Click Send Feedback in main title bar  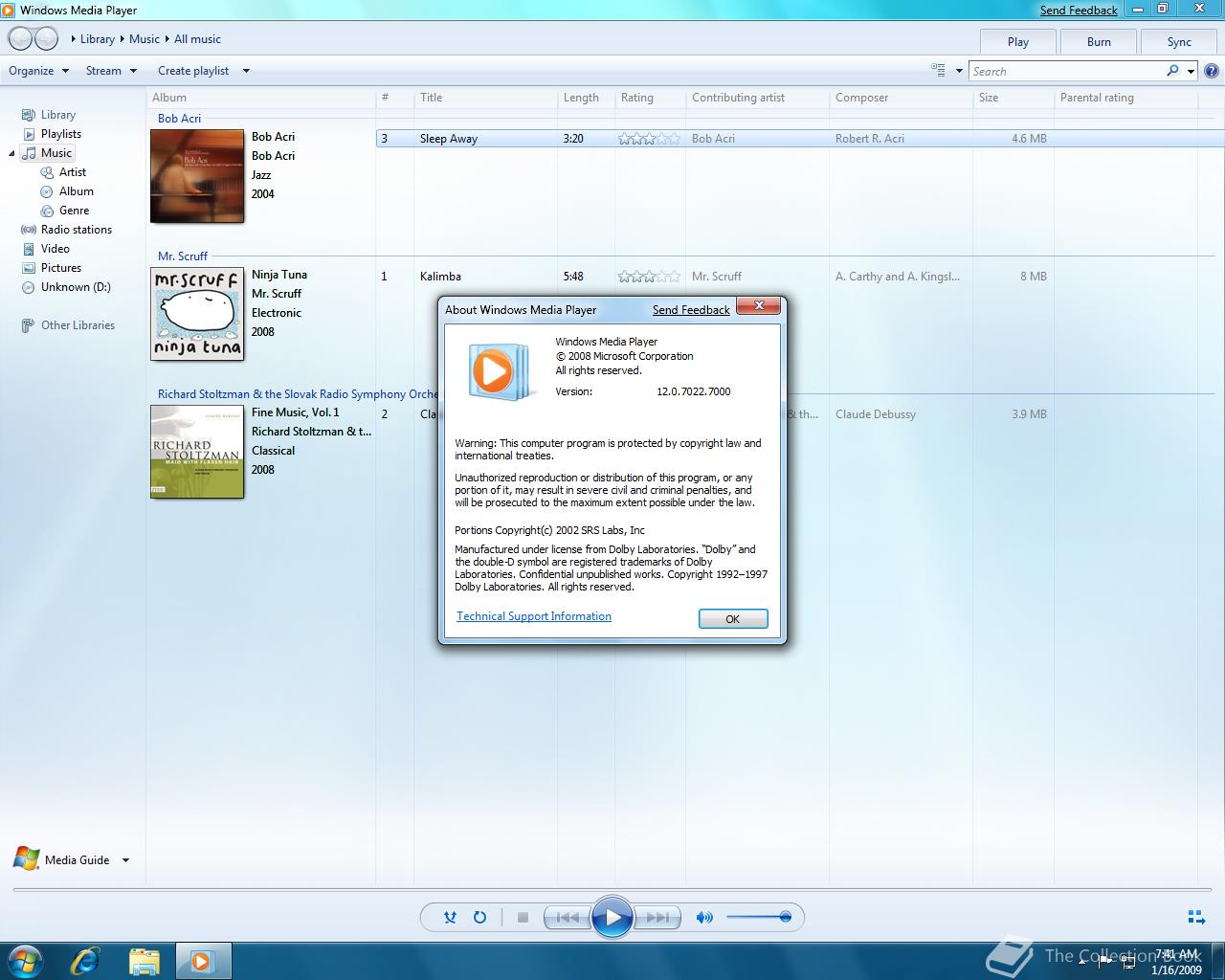(x=1079, y=11)
